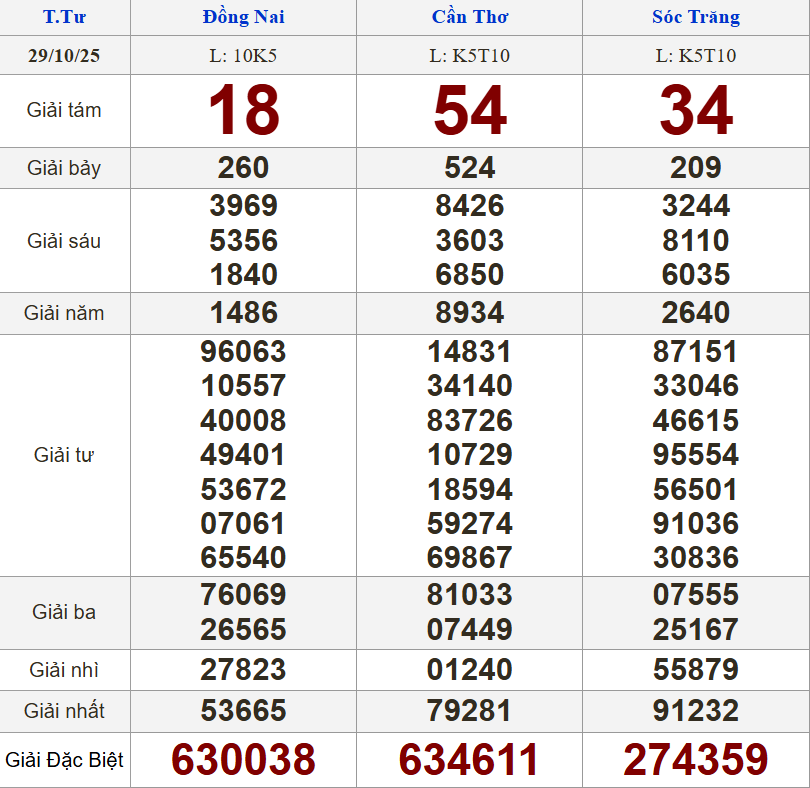The width and height of the screenshot is (810, 788).
Task: Click the Giải tám row label
Action: [x=64, y=111]
